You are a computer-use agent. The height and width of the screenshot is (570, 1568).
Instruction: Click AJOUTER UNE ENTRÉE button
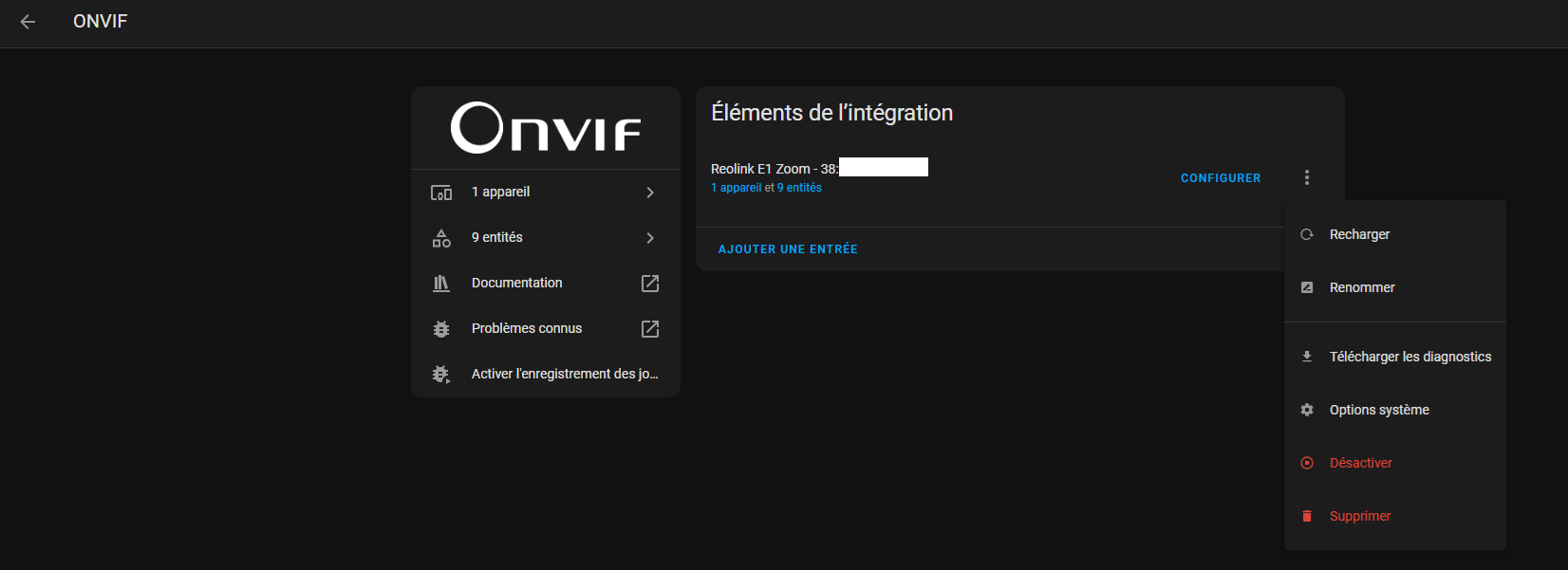(x=788, y=249)
